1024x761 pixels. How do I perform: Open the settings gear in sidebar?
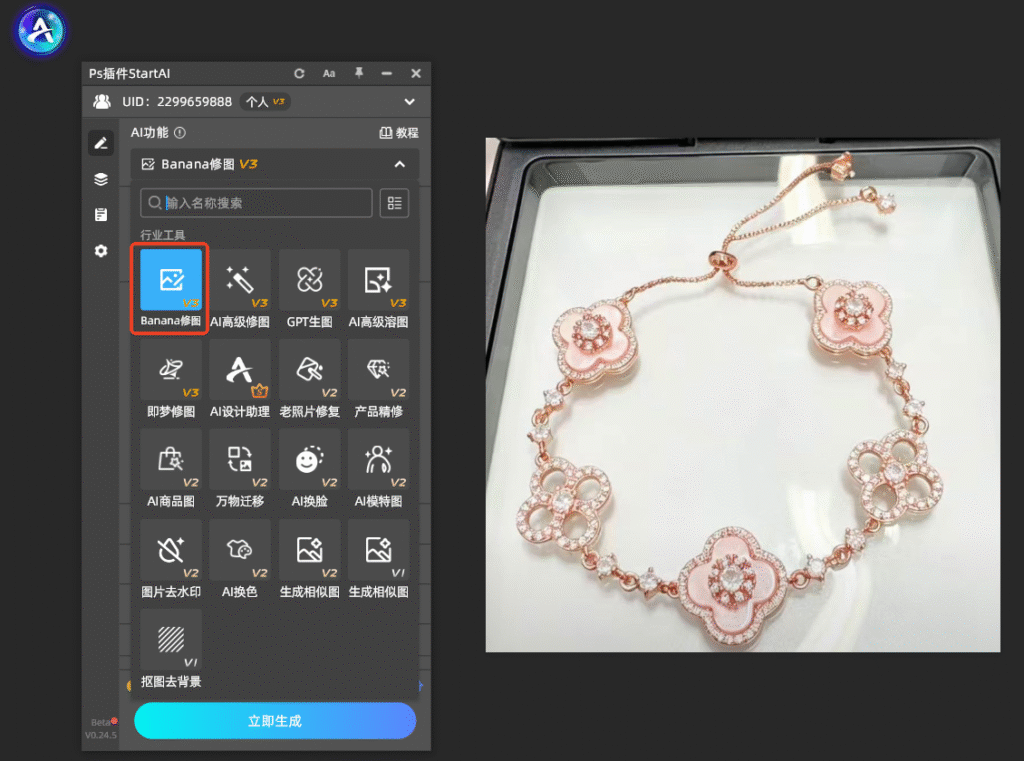[101, 251]
